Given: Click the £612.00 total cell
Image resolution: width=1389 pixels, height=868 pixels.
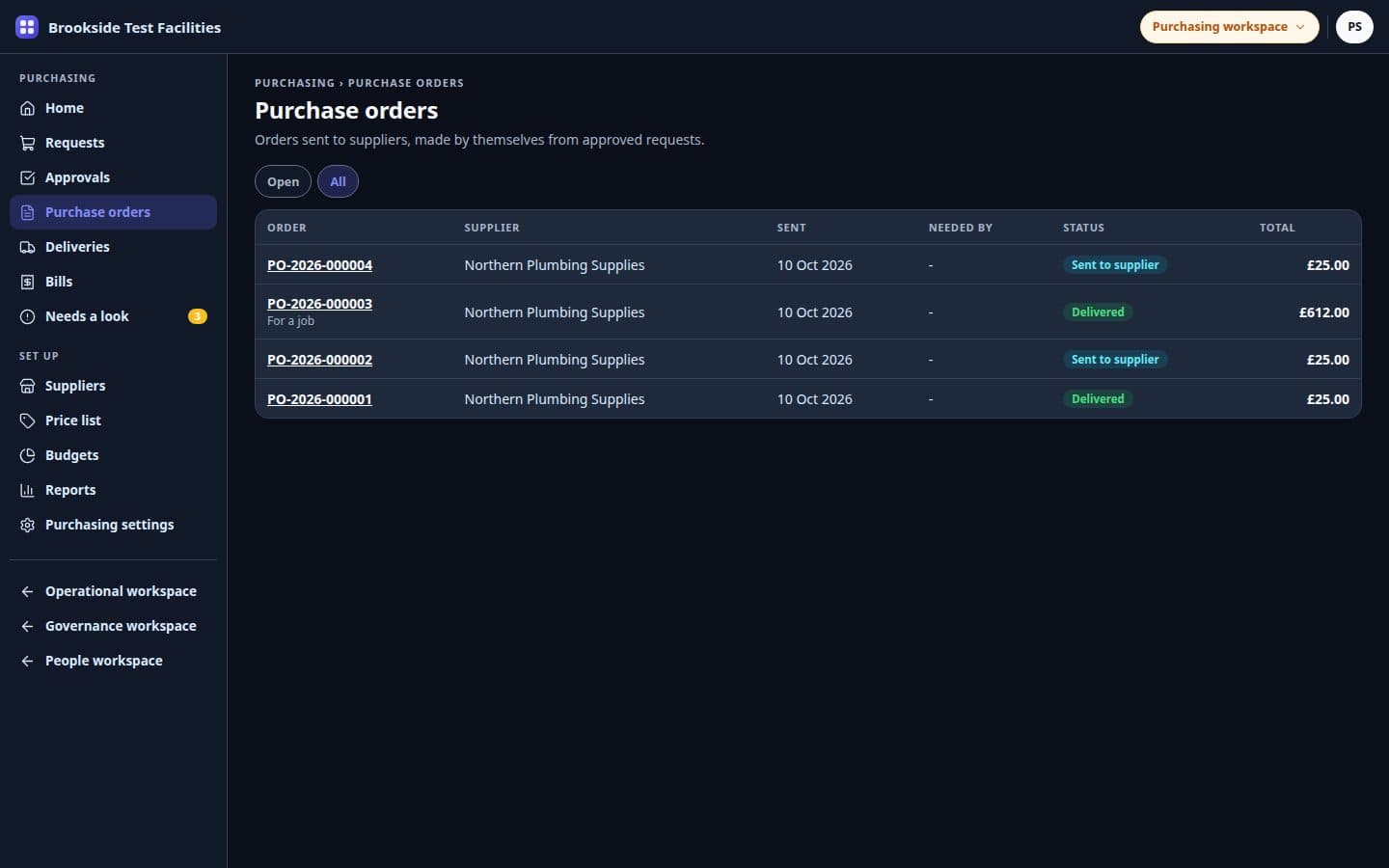Looking at the screenshot, I should pos(1323,312).
